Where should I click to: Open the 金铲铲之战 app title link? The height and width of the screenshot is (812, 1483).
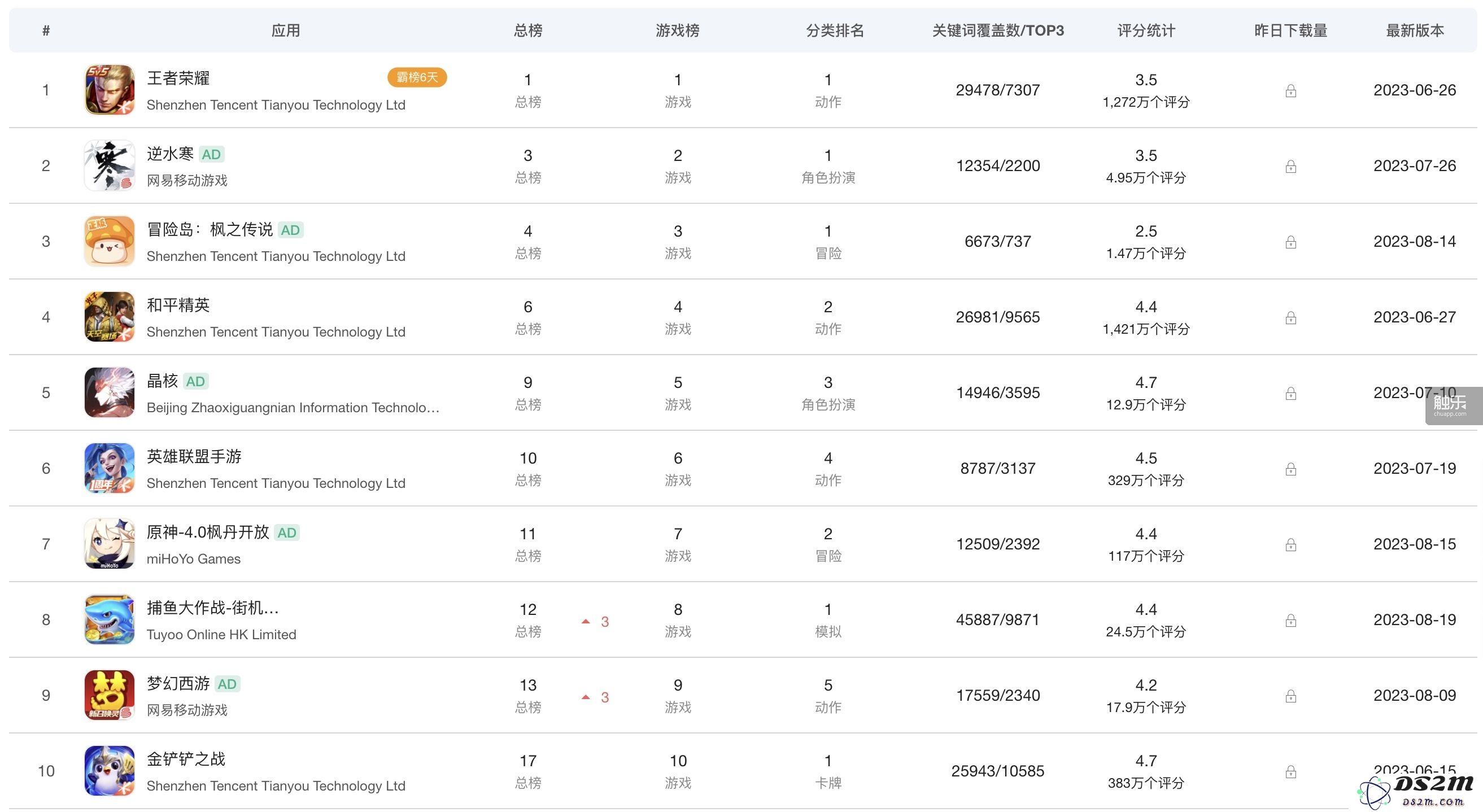[186, 759]
